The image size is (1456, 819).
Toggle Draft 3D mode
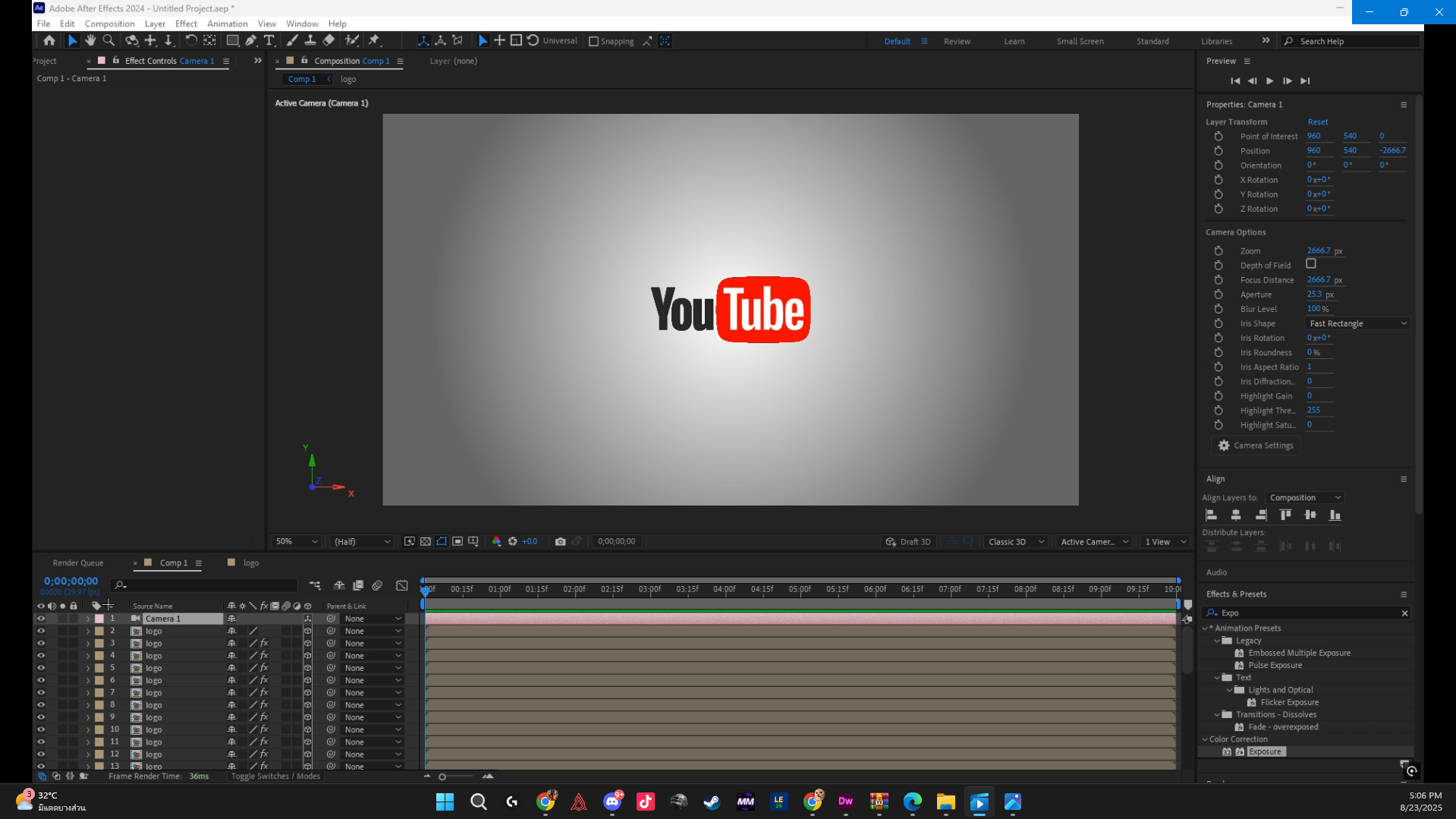click(908, 541)
